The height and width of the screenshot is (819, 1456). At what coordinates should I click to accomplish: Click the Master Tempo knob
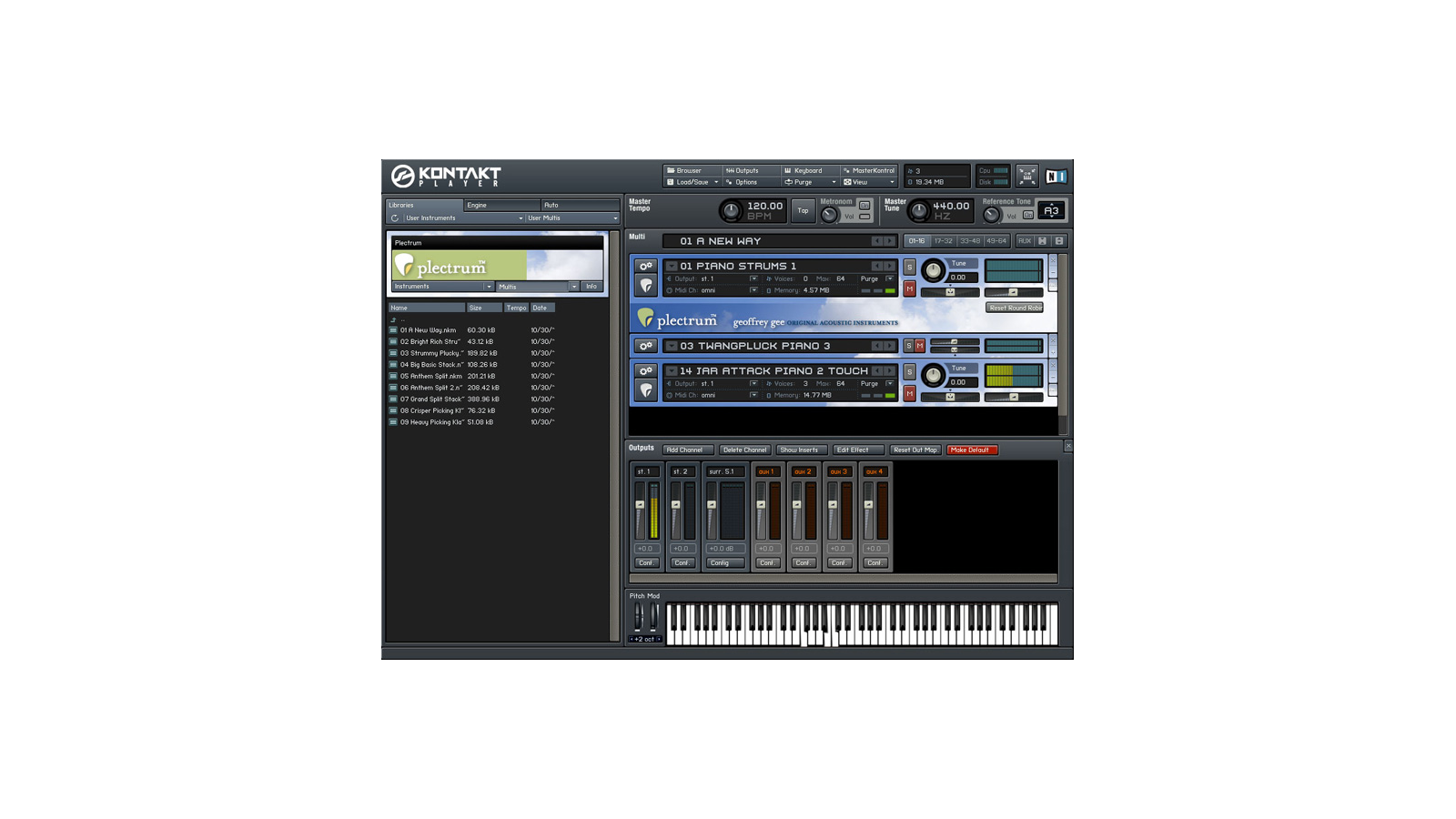(x=730, y=211)
